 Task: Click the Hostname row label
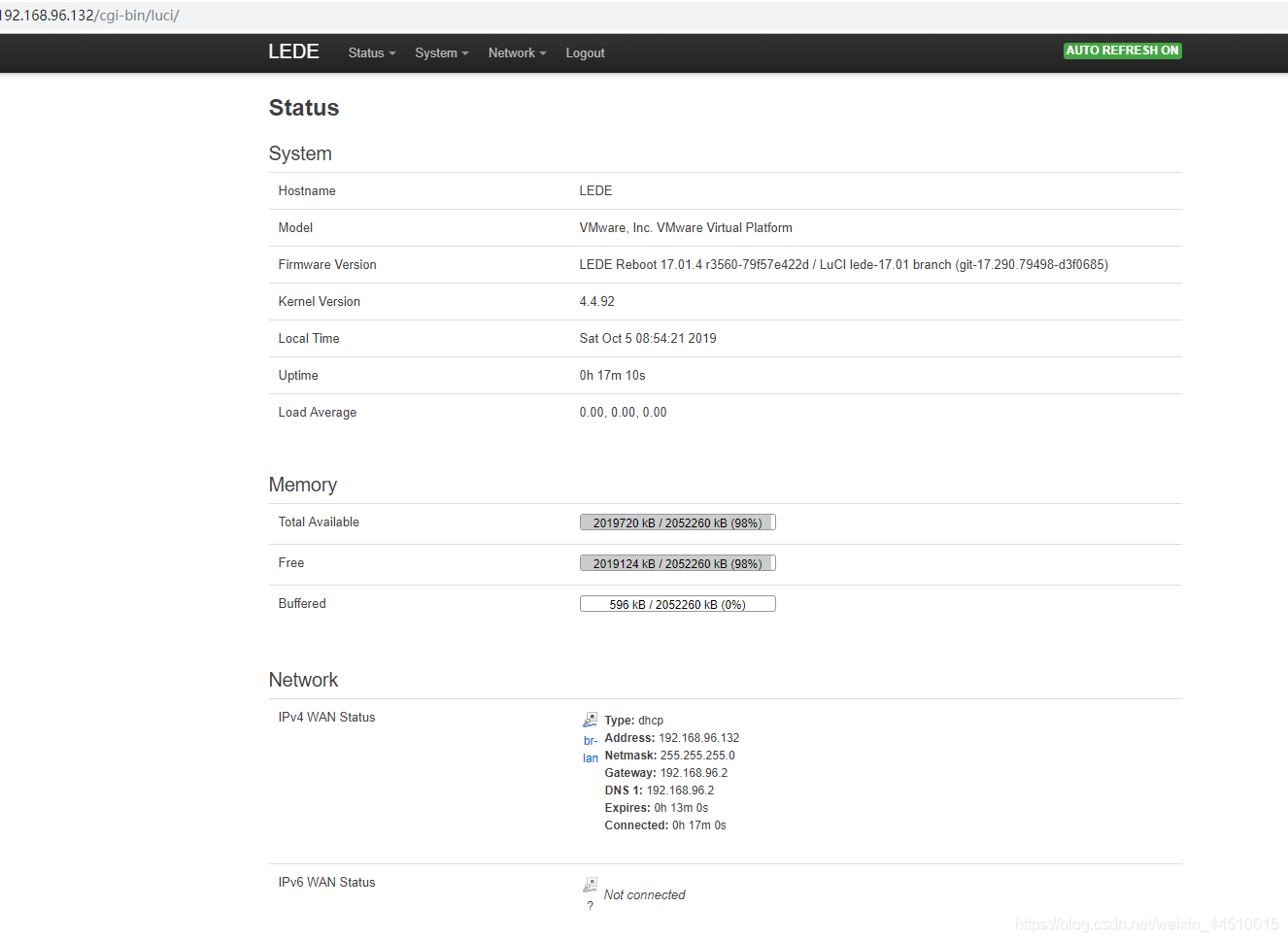click(307, 191)
